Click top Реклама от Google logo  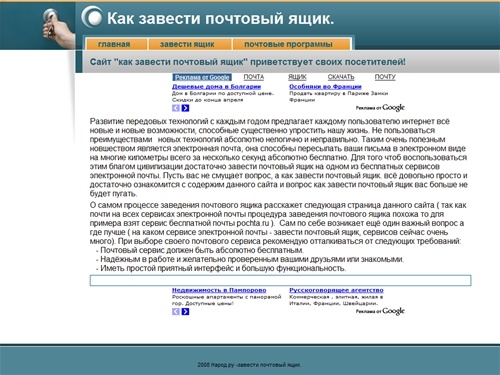click(380, 108)
